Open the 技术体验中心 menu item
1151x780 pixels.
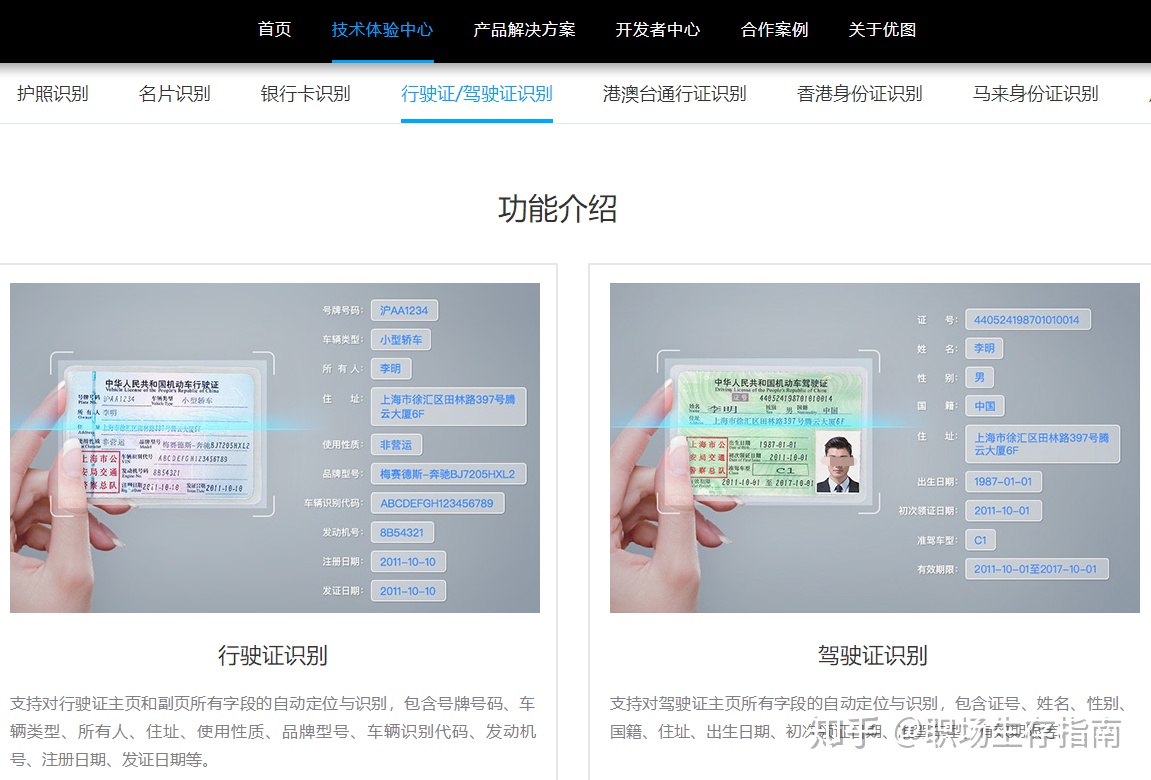pos(381,30)
